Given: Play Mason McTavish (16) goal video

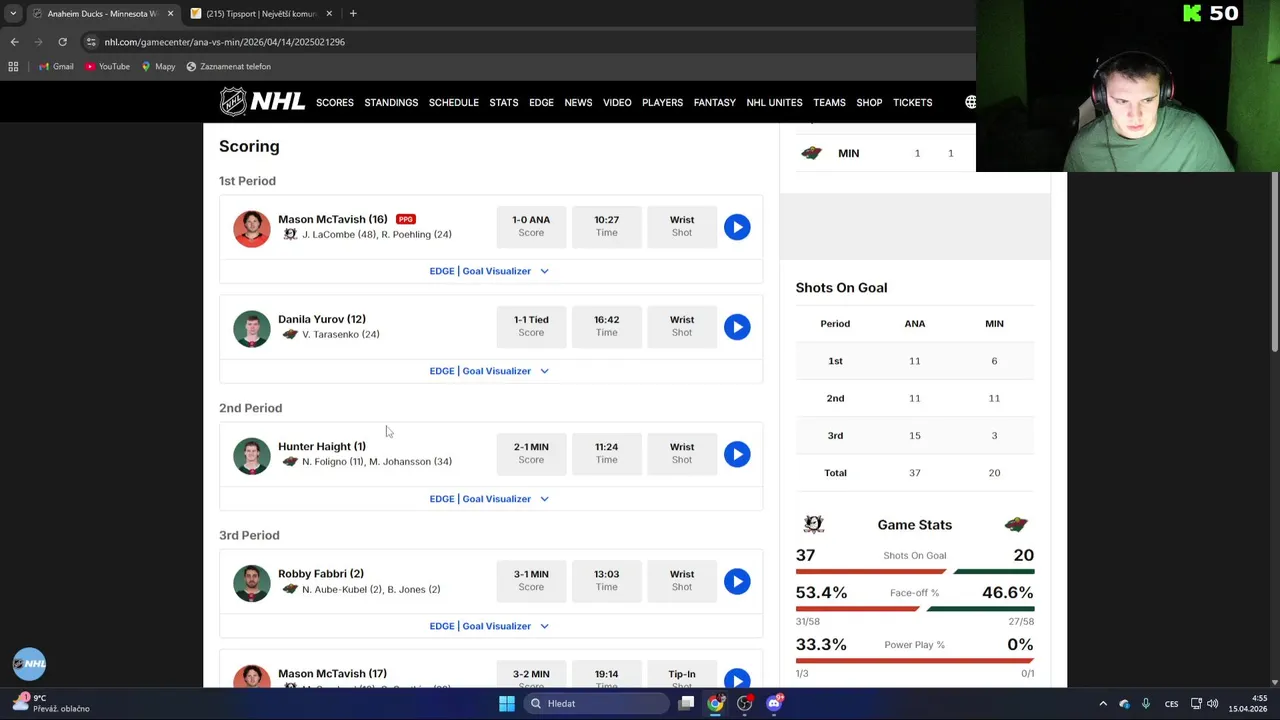Looking at the screenshot, I should (737, 227).
